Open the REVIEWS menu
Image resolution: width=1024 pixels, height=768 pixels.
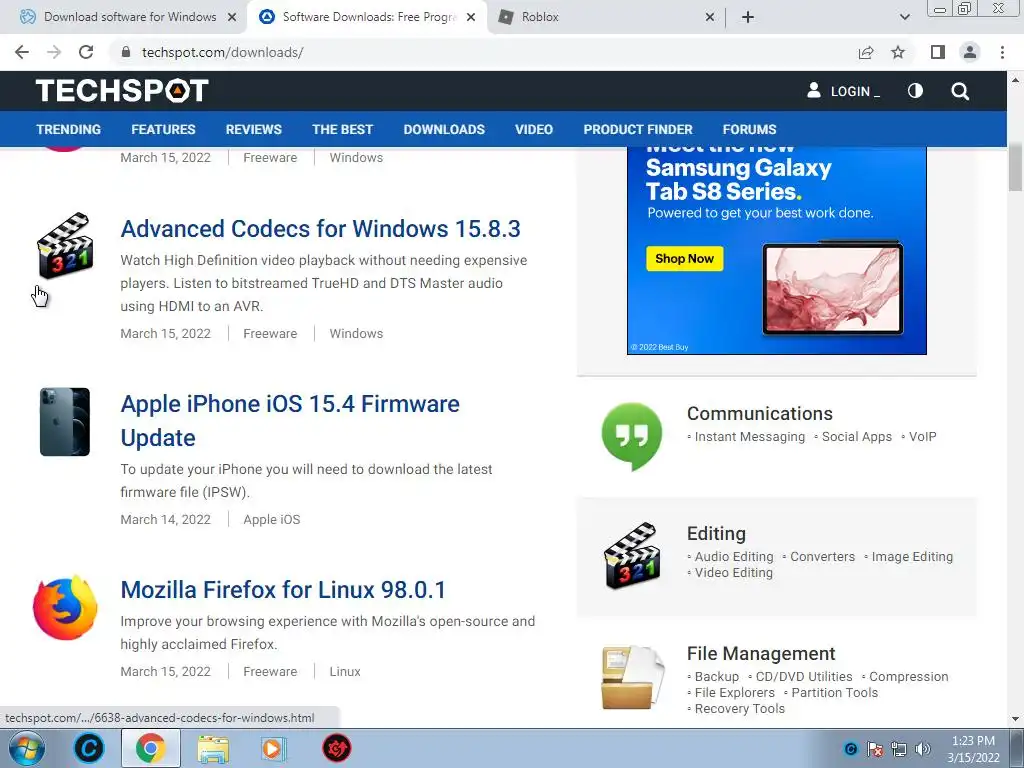click(x=253, y=129)
